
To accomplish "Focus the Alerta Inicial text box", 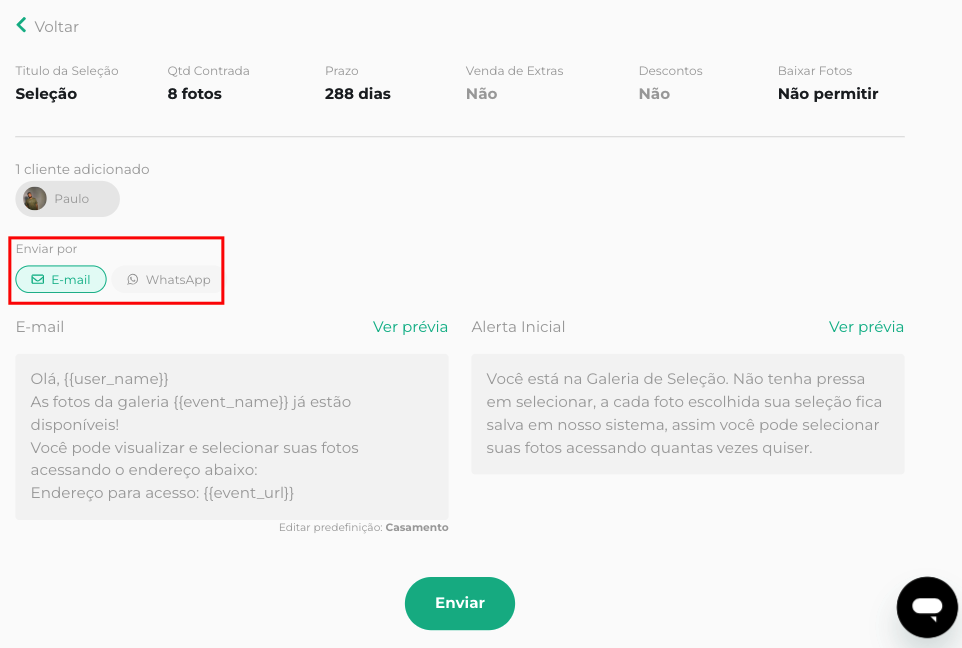I will (687, 414).
